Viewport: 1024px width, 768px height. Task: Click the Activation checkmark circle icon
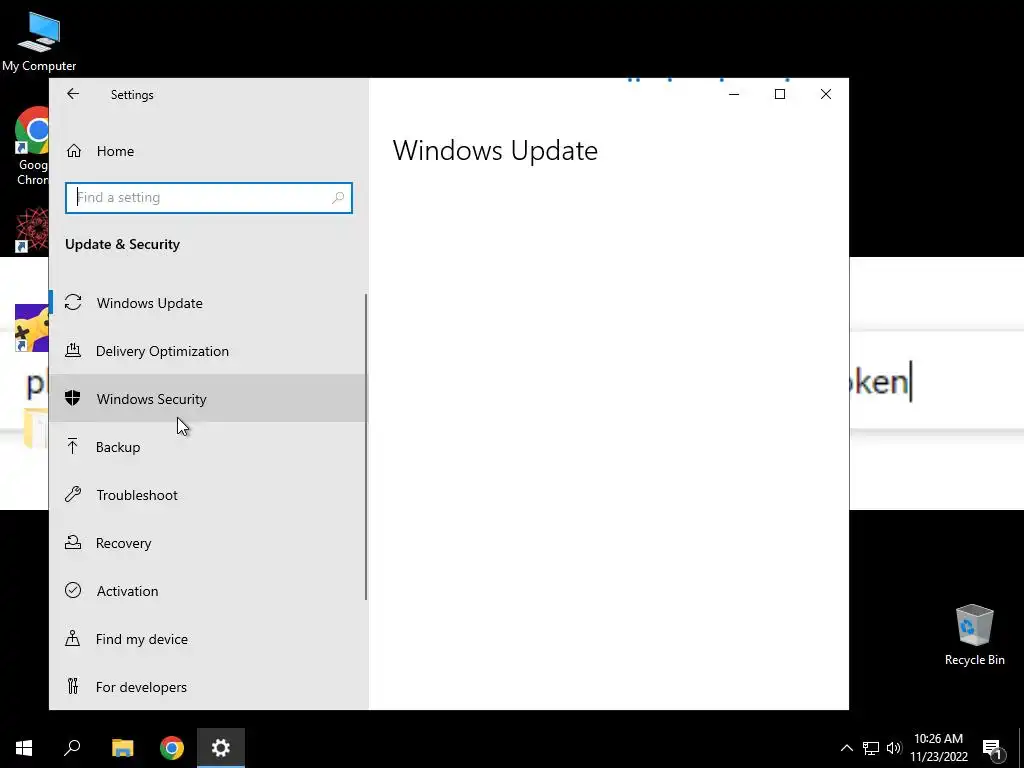coord(73,590)
